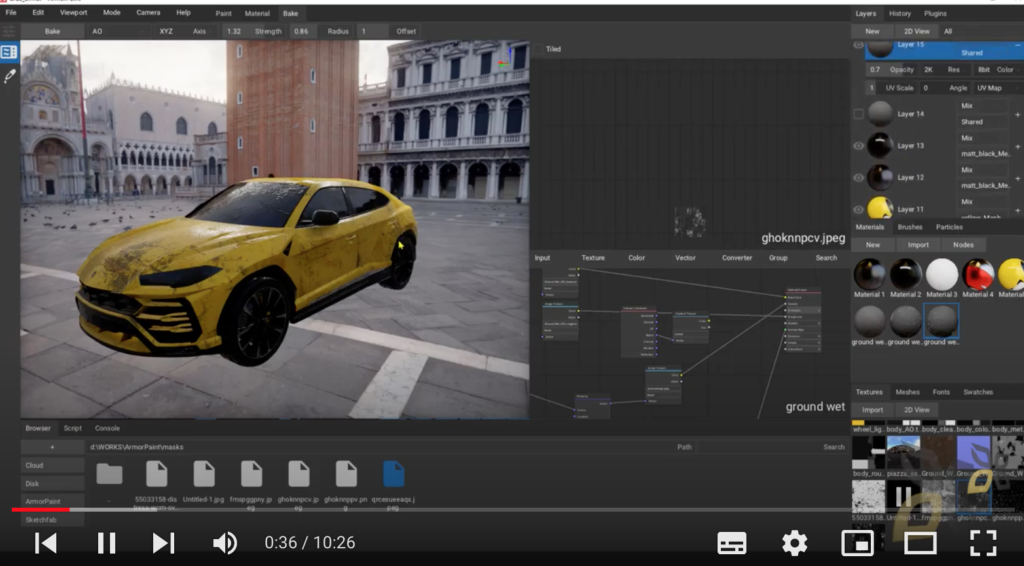Toggle video subtitles captions
Screen dimensions: 1024x566
coord(732,542)
